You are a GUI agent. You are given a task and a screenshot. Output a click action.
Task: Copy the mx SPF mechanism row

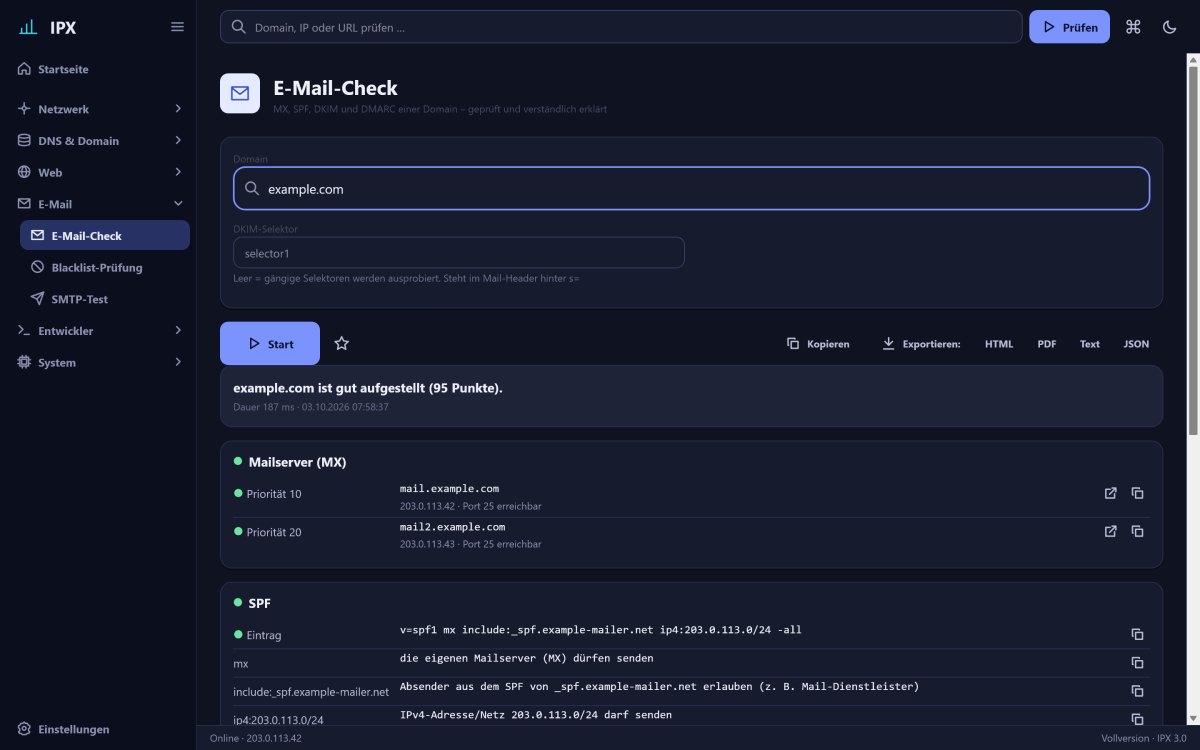pyautogui.click(x=1137, y=662)
